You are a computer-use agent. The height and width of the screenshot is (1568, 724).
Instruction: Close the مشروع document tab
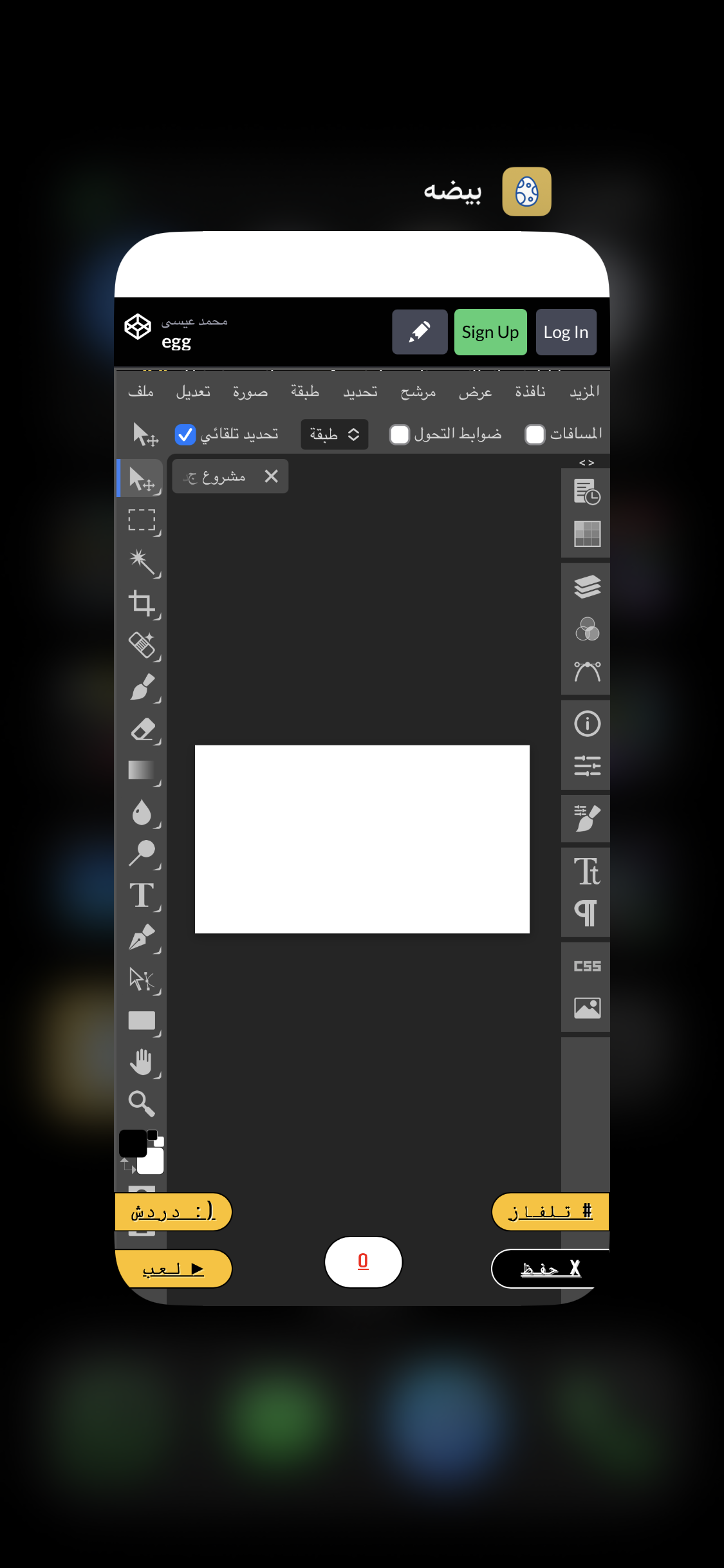click(x=272, y=476)
